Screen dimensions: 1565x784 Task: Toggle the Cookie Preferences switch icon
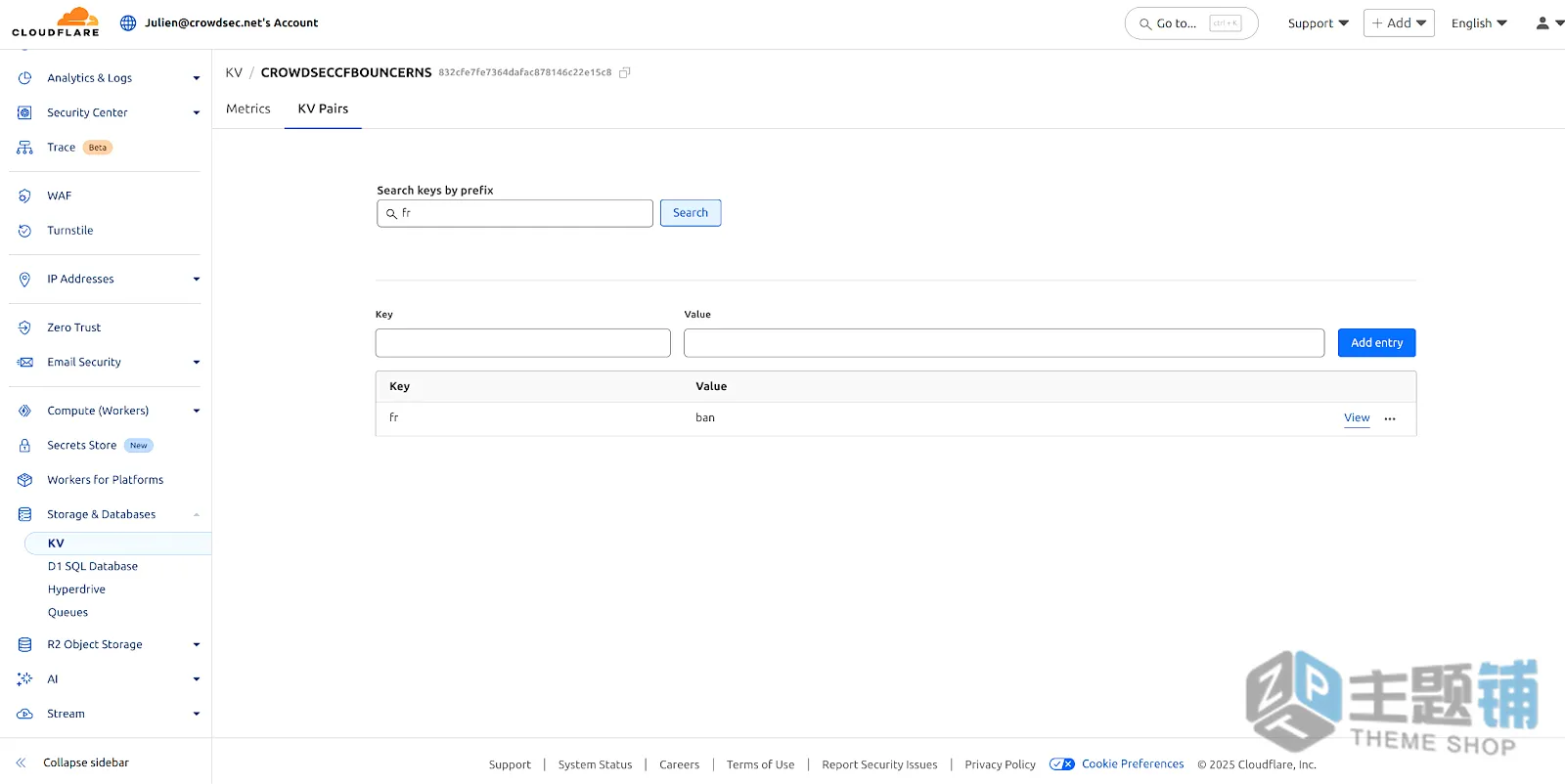[1061, 764]
